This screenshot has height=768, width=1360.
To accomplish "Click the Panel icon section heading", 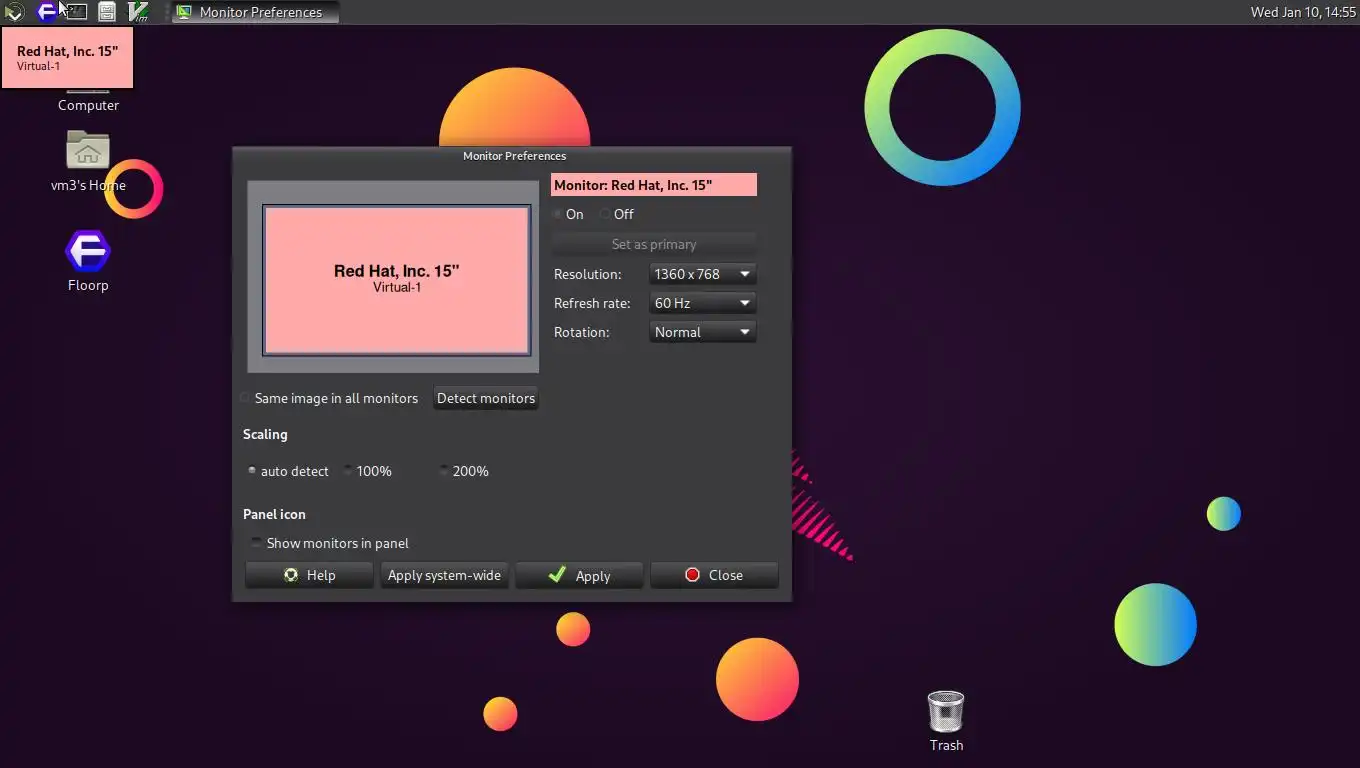I will tap(274, 514).
